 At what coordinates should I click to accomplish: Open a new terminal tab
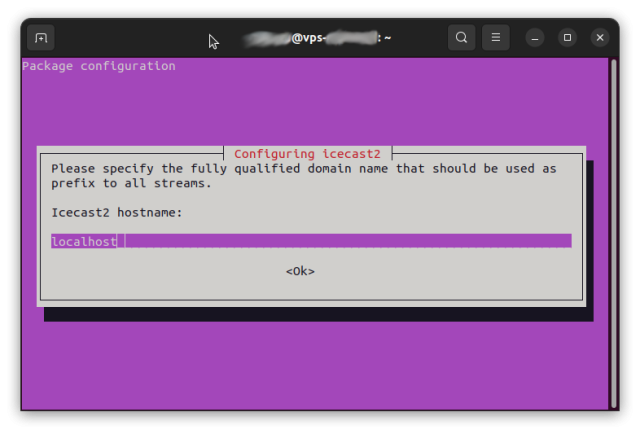coord(41,38)
